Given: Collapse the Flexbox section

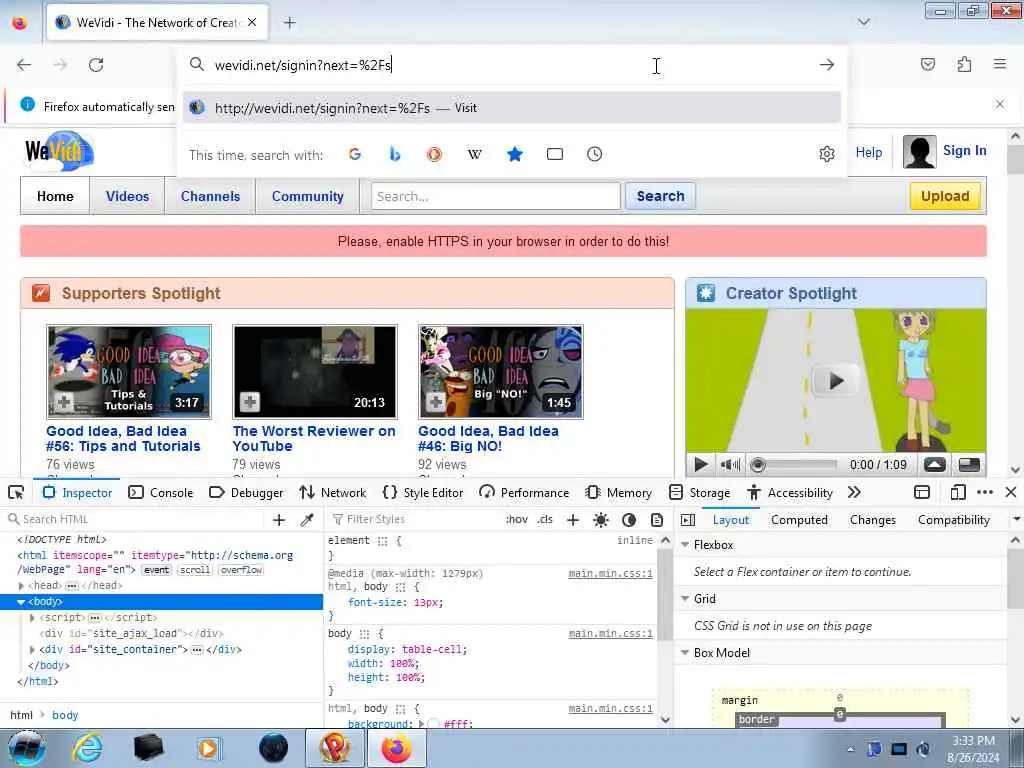Looking at the screenshot, I should [x=685, y=545].
